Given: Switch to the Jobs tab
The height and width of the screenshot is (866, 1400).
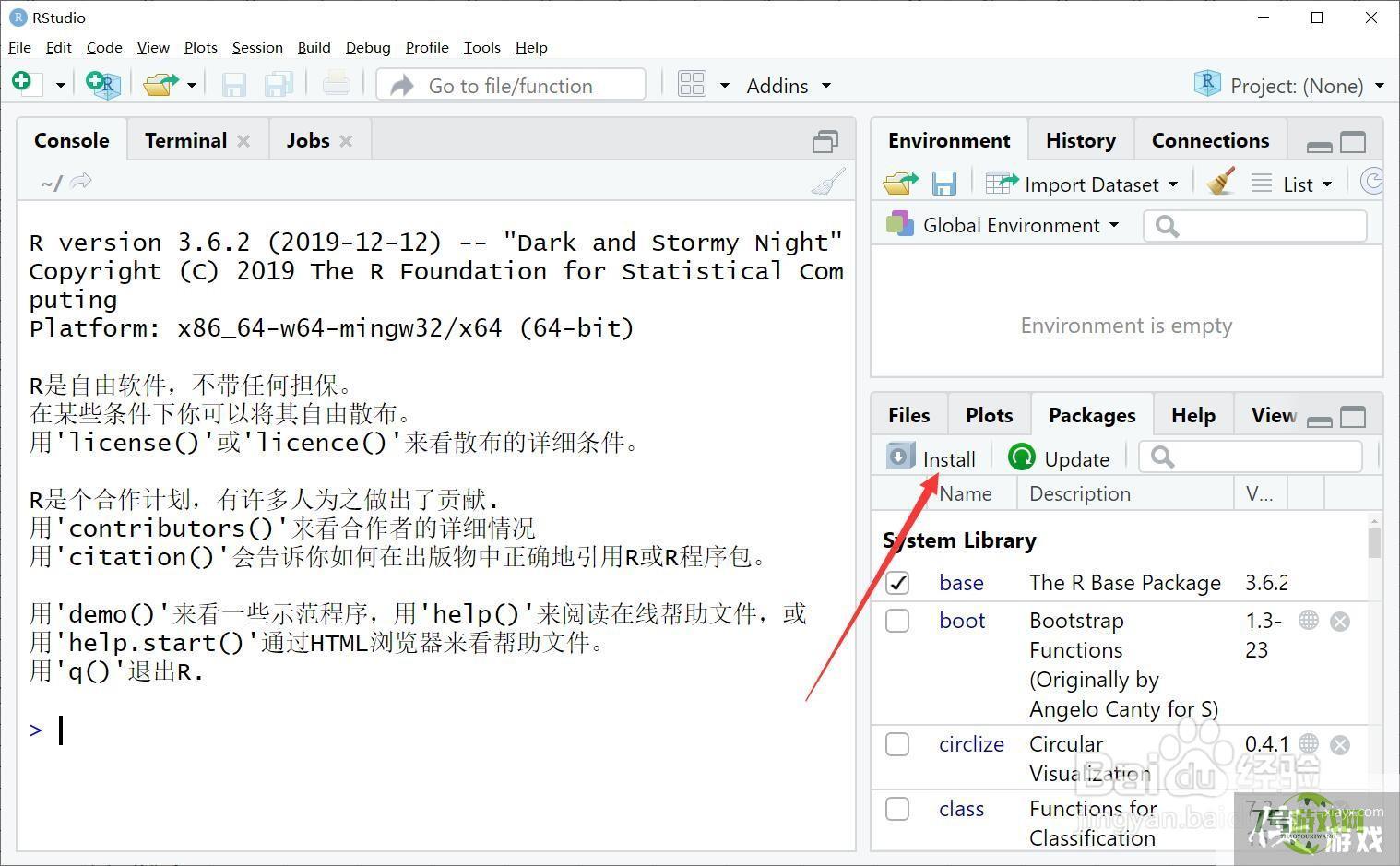Looking at the screenshot, I should click(x=308, y=140).
